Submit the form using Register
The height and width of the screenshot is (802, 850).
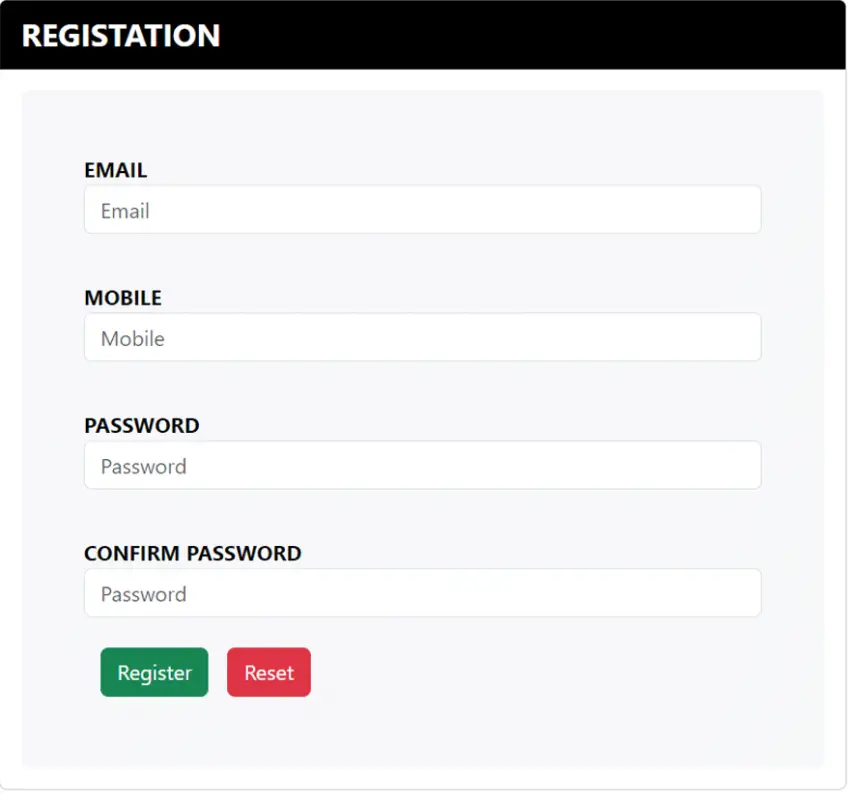coord(154,672)
